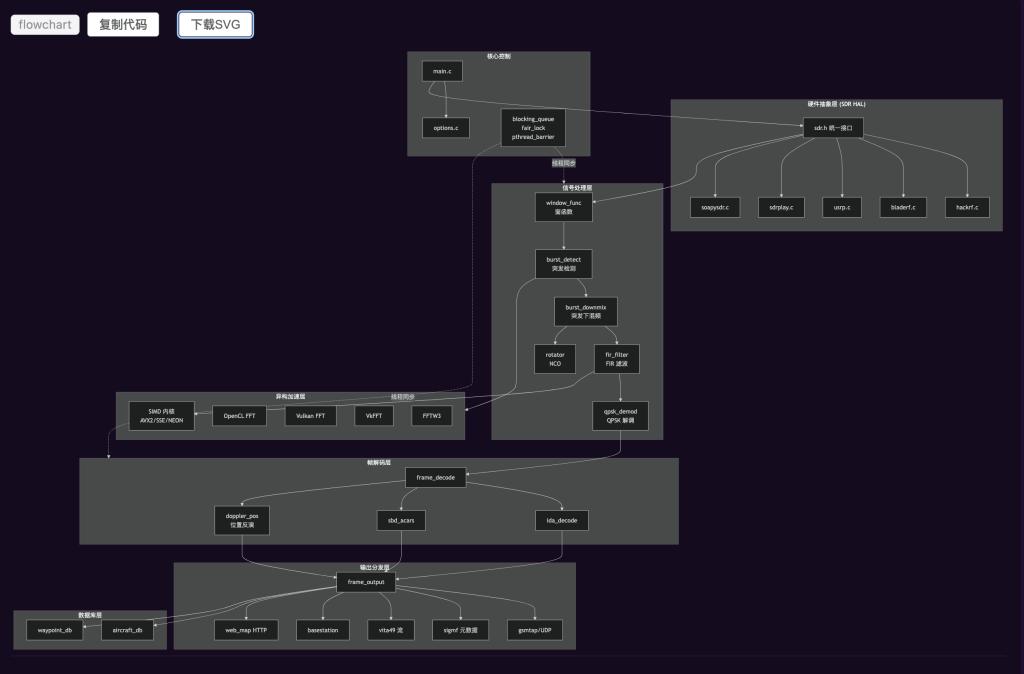This screenshot has height=674, width=1024.
Task: Select the fir_filter FIR node
Action: pyautogui.click(x=616, y=359)
